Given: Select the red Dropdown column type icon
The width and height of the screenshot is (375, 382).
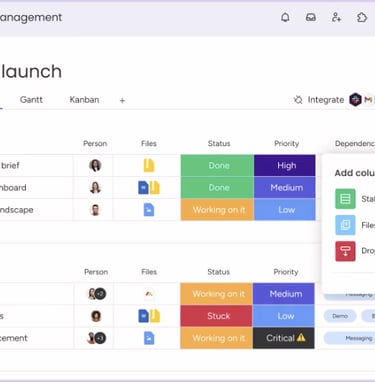Looking at the screenshot, I should click(345, 251).
